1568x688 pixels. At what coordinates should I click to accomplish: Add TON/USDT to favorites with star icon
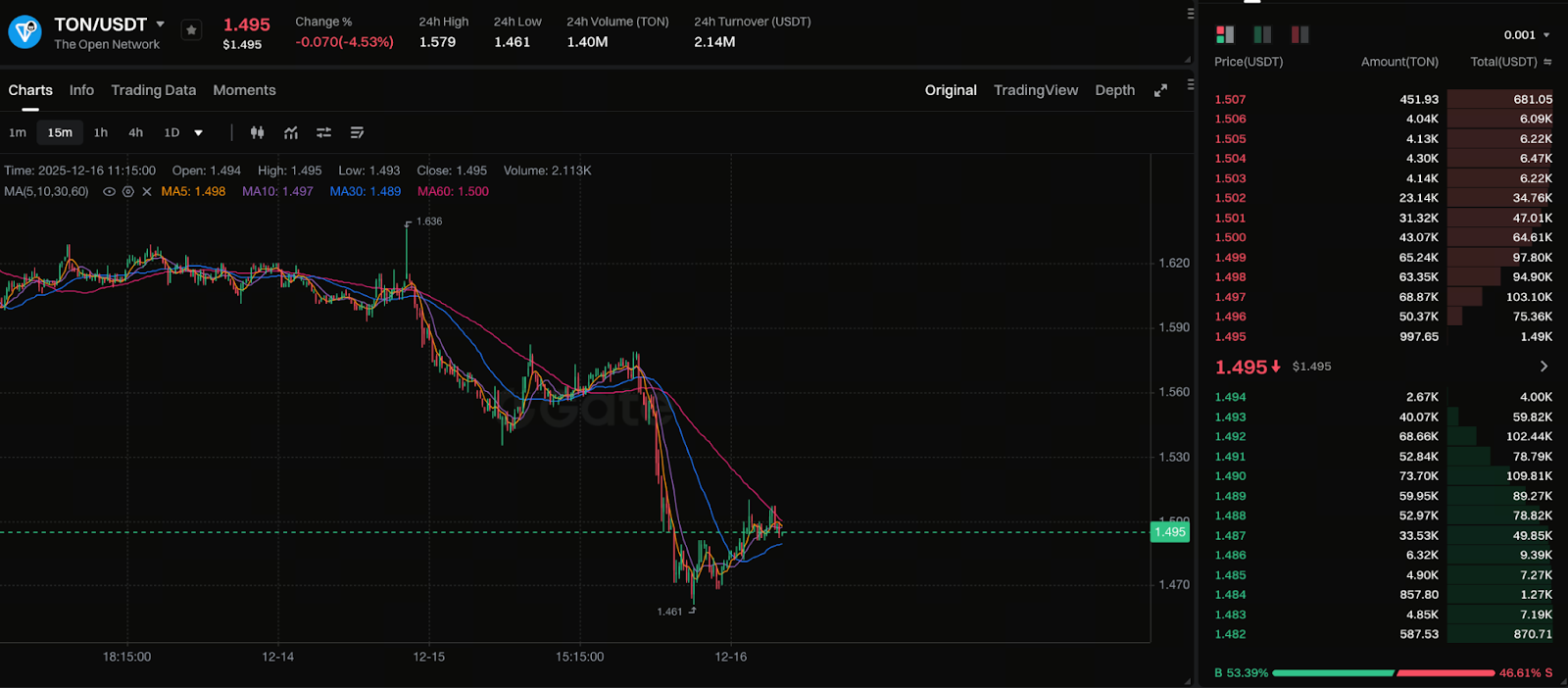(x=192, y=30)
